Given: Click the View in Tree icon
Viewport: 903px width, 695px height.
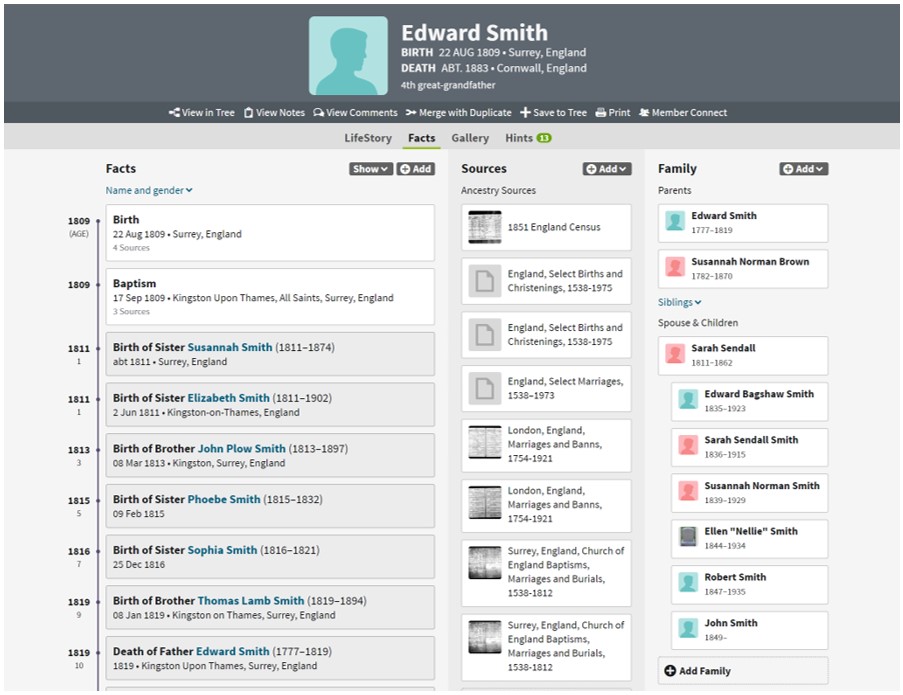Looking at the screenshot, I should [175, 113].
